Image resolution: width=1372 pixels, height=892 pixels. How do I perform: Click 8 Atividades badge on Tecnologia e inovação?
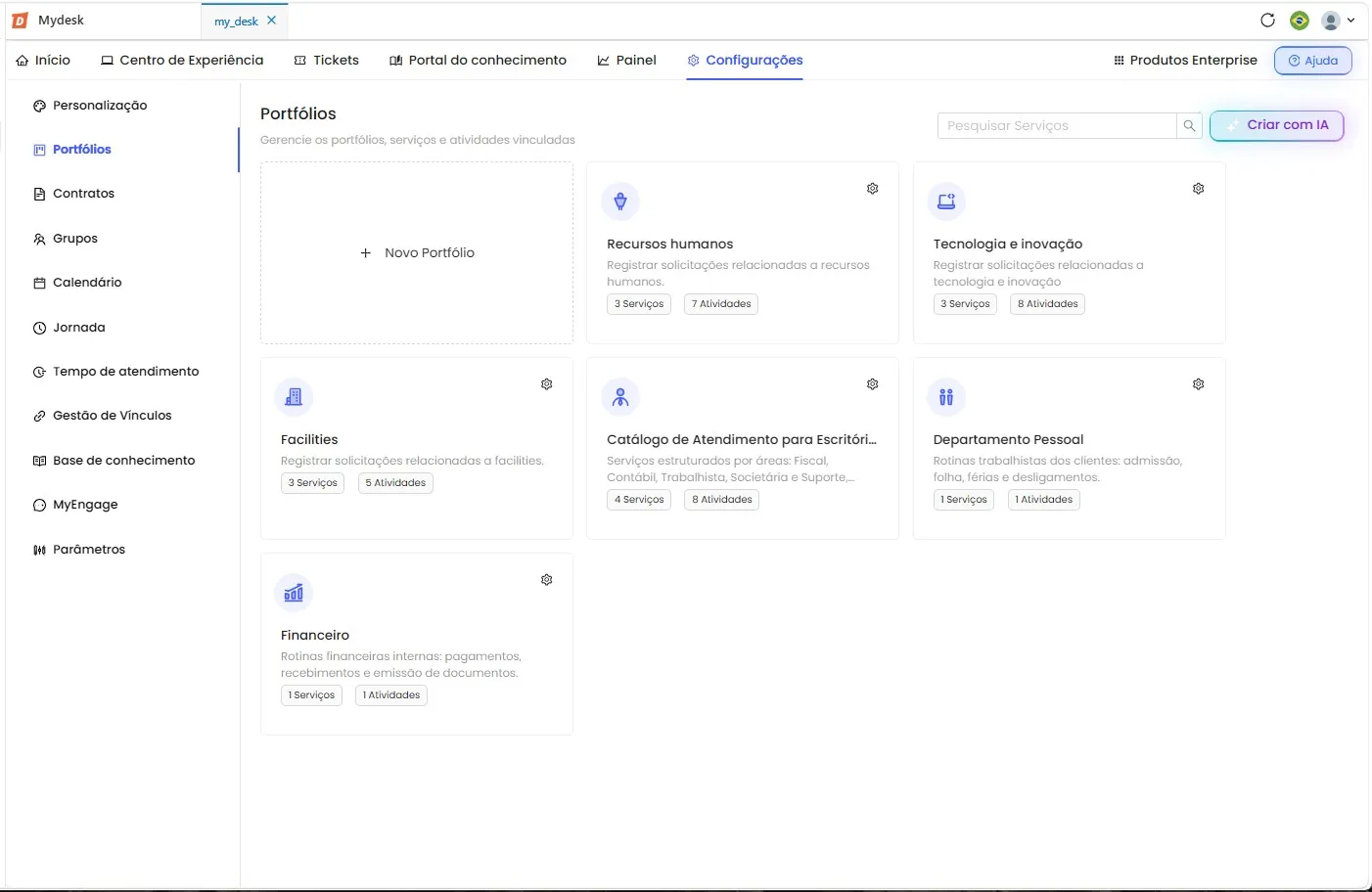click(1047, 304)
